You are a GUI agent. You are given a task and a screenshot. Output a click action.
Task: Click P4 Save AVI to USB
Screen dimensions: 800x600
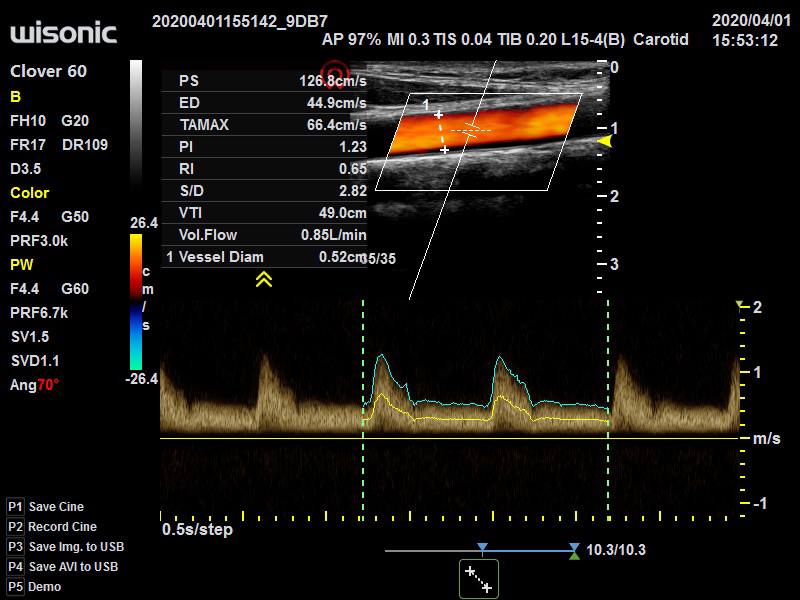click(x=62, y=567)
